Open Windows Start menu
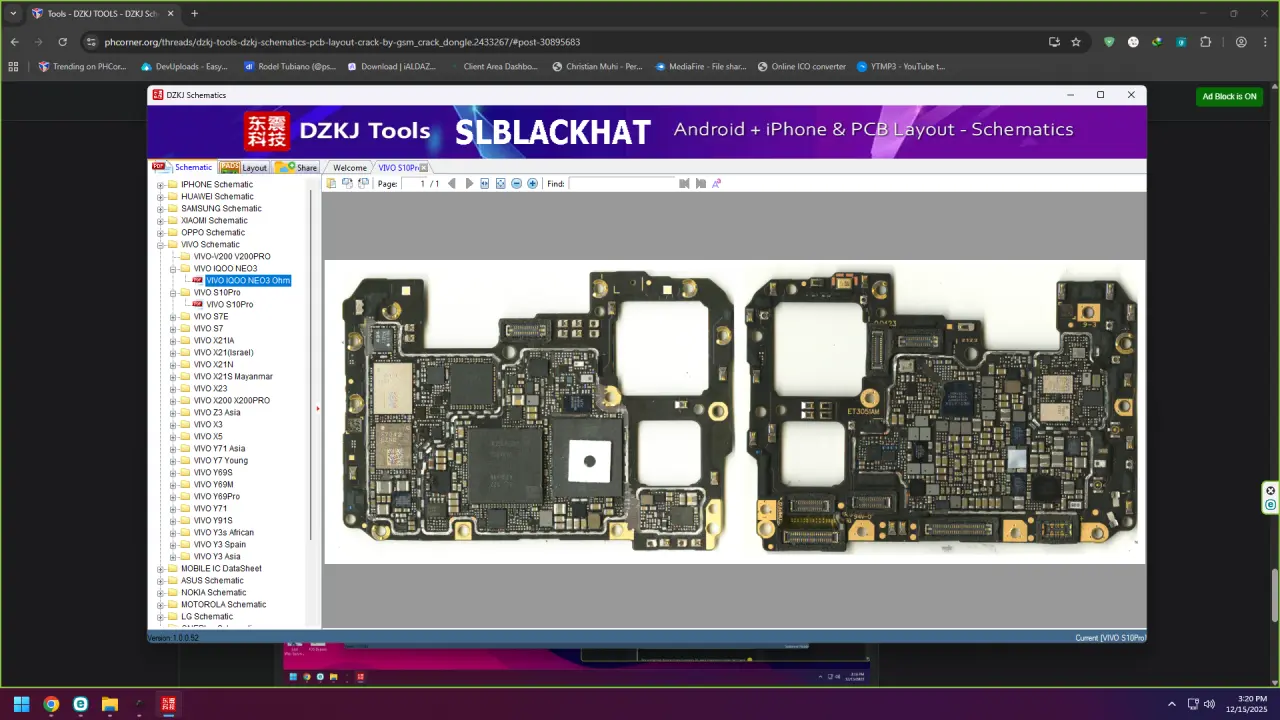1280x720 pixels. coord(21,704)
